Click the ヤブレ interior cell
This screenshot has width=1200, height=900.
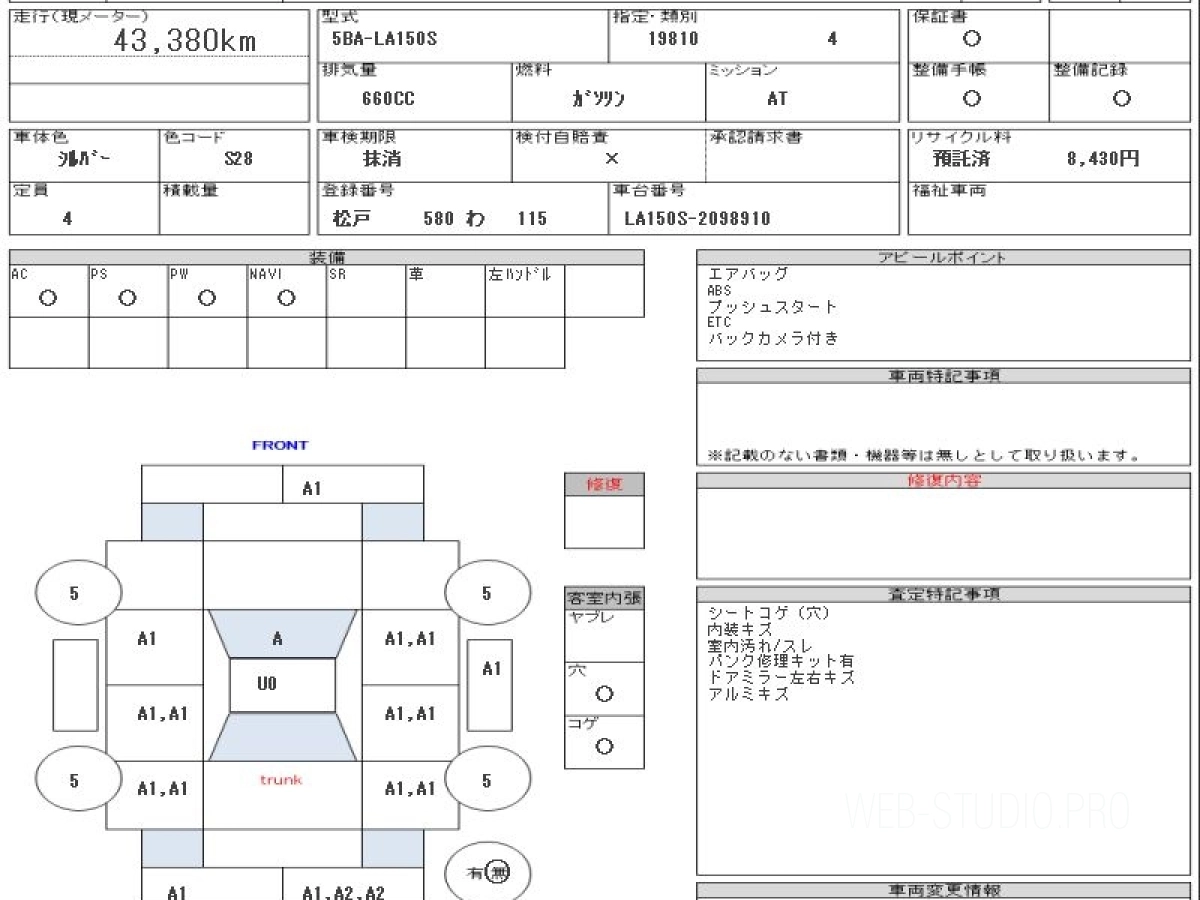(604, 636)
